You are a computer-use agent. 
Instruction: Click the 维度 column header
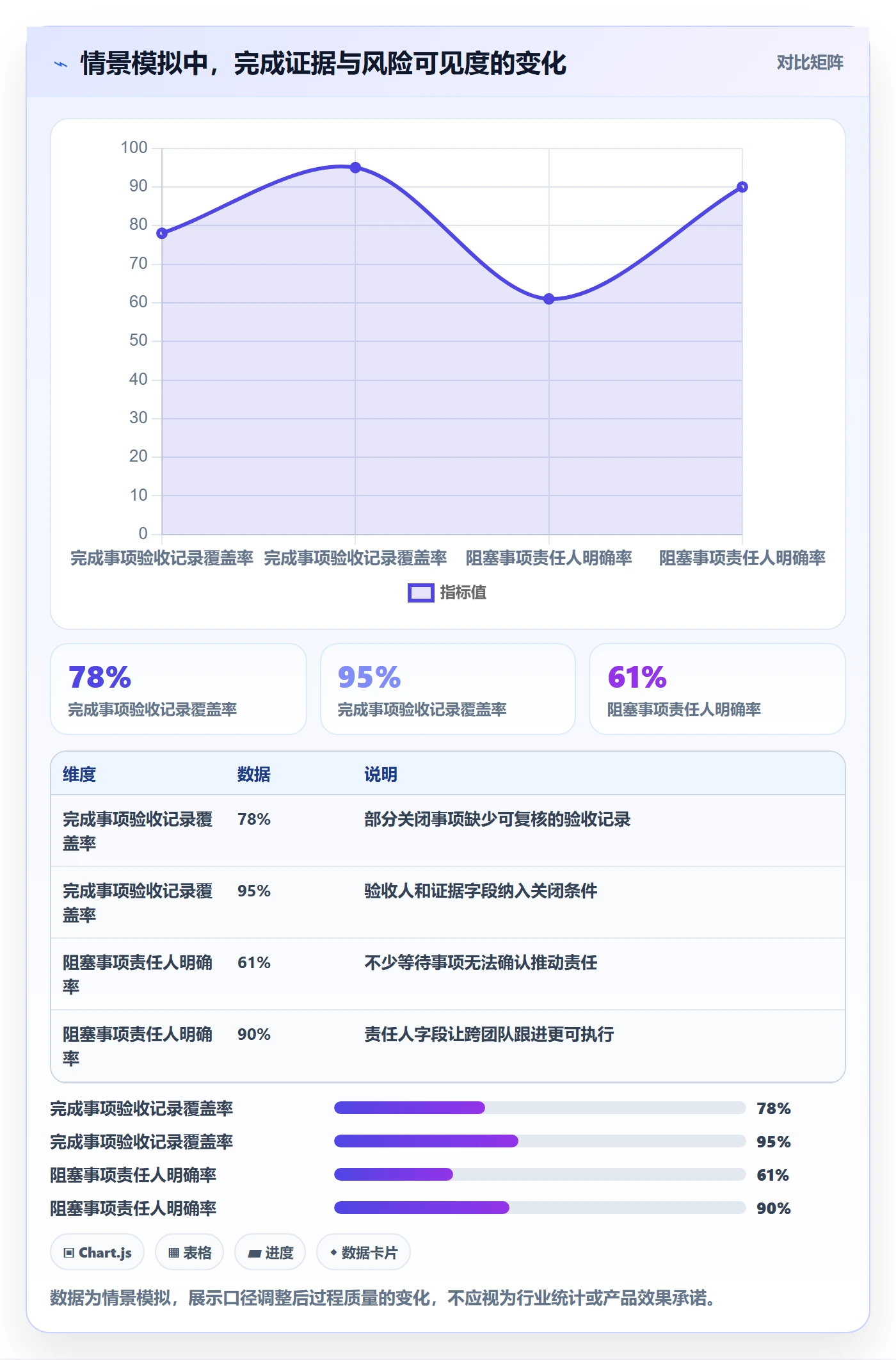click(x=79, y=774)
